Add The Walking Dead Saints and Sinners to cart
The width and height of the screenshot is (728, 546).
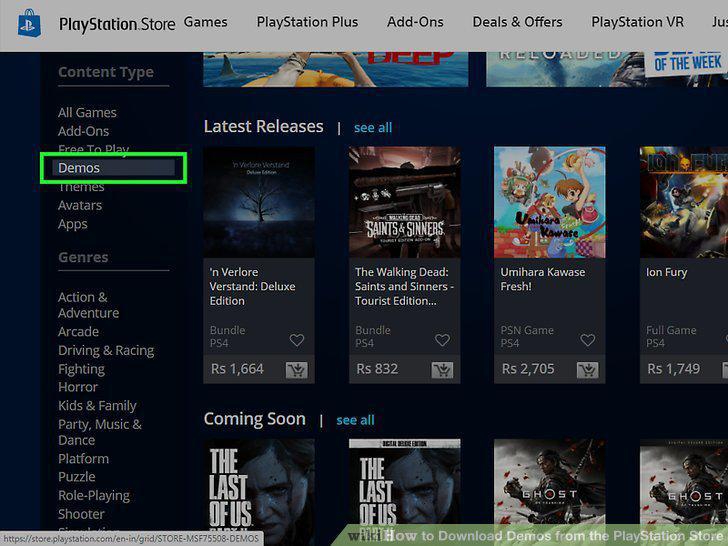point(442,370)
